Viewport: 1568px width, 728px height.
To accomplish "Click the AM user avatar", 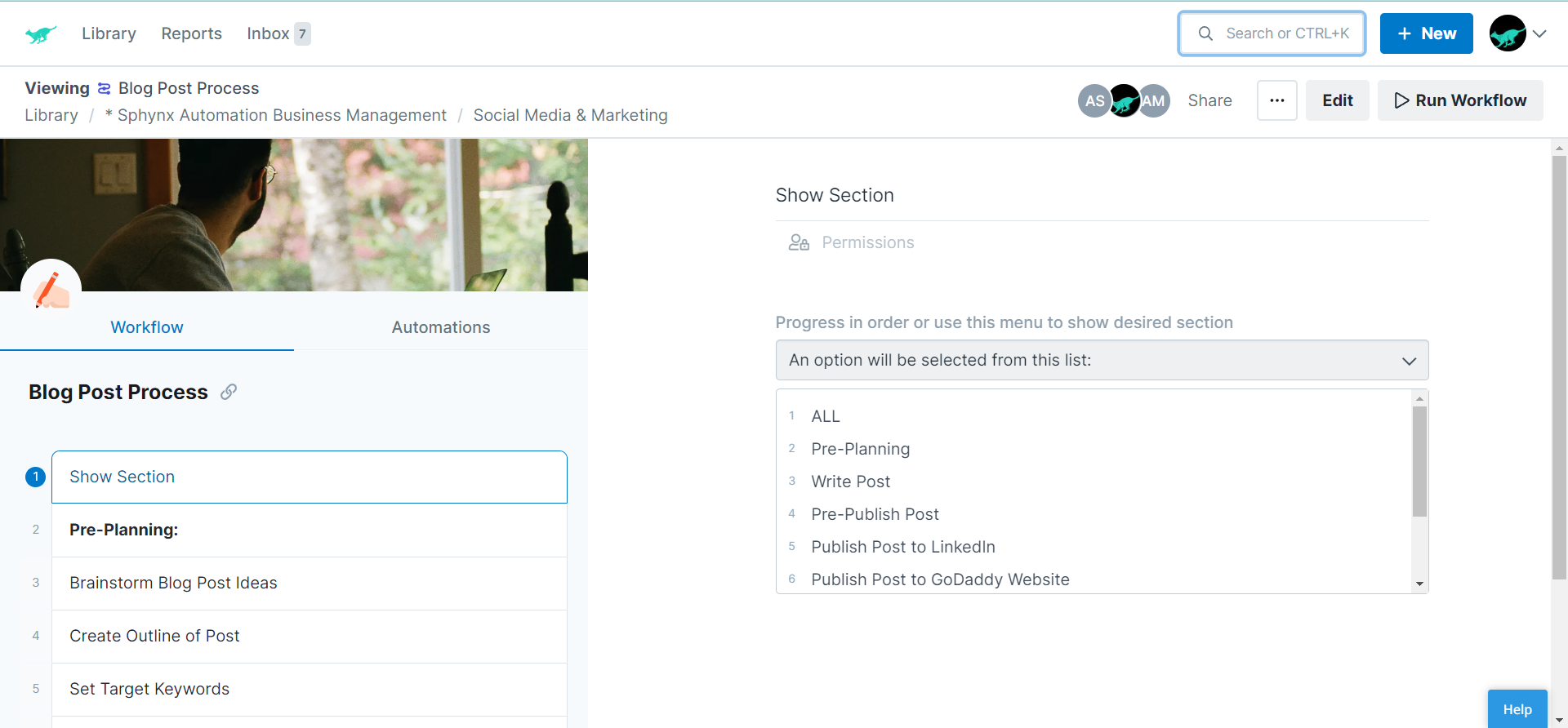I will tap(1155, 101).
